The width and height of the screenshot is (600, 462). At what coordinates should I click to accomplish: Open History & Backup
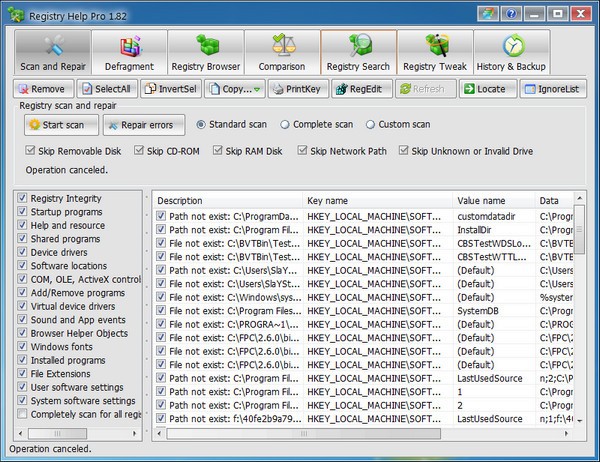coord(512,52)
